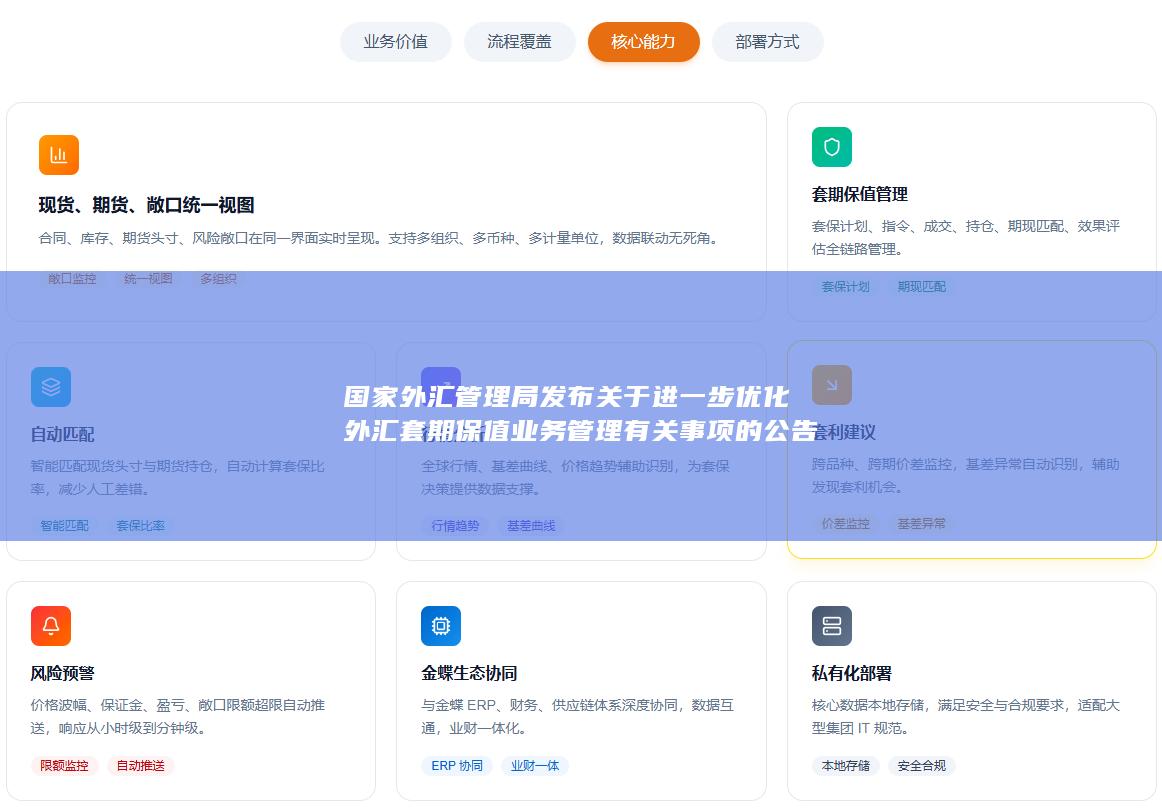Image resolution: width=1162 pixels, height=812 pixels.
Task: Click the blue chip icon for 金蝶生态协同
Action: [x=441, y=626]
